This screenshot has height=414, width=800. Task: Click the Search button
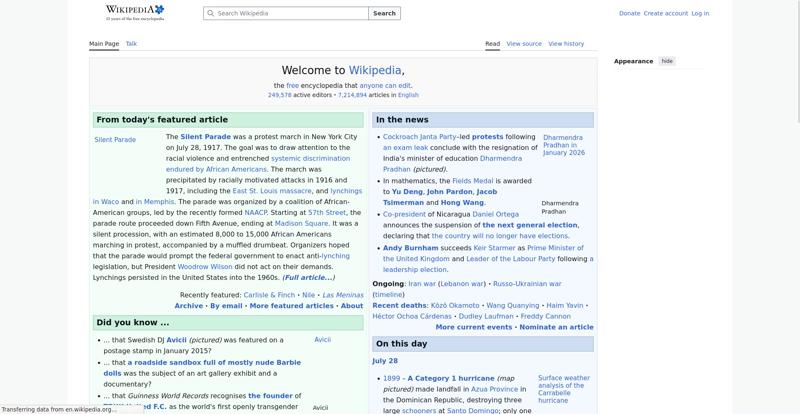tap(384, 13)
